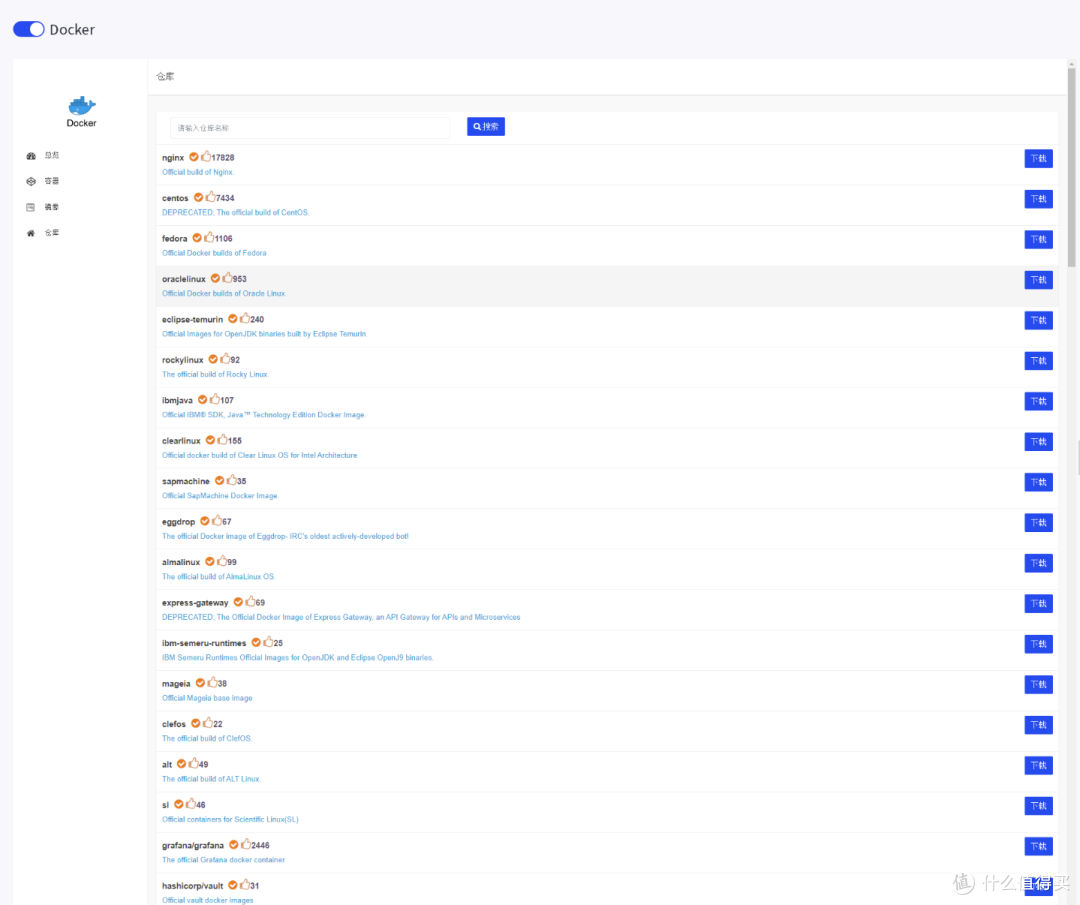Screen dimensions: 1080x905
Task: Download the eggdrop image
Action: [x=1038, y=523]
